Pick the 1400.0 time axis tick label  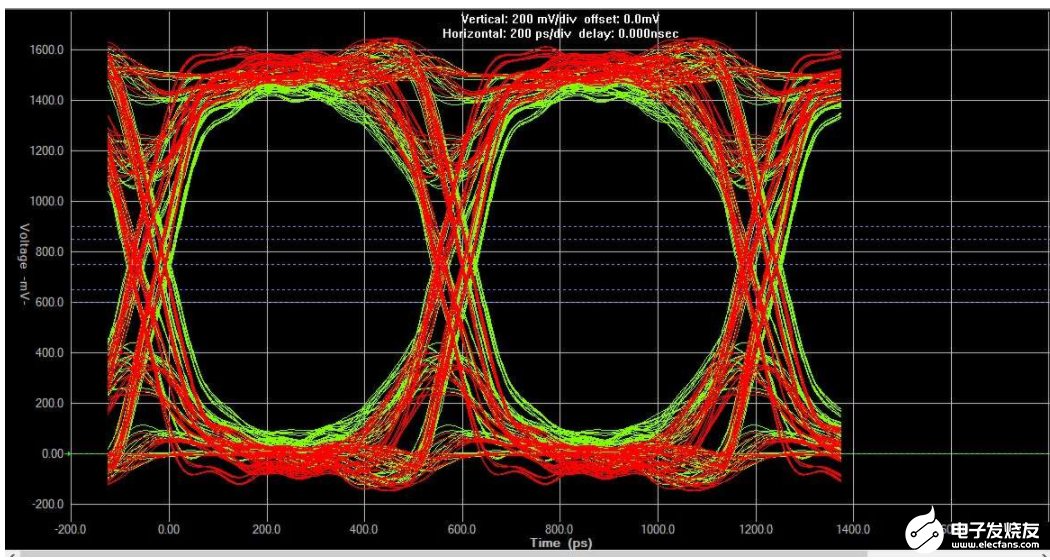tap(853, 529)
